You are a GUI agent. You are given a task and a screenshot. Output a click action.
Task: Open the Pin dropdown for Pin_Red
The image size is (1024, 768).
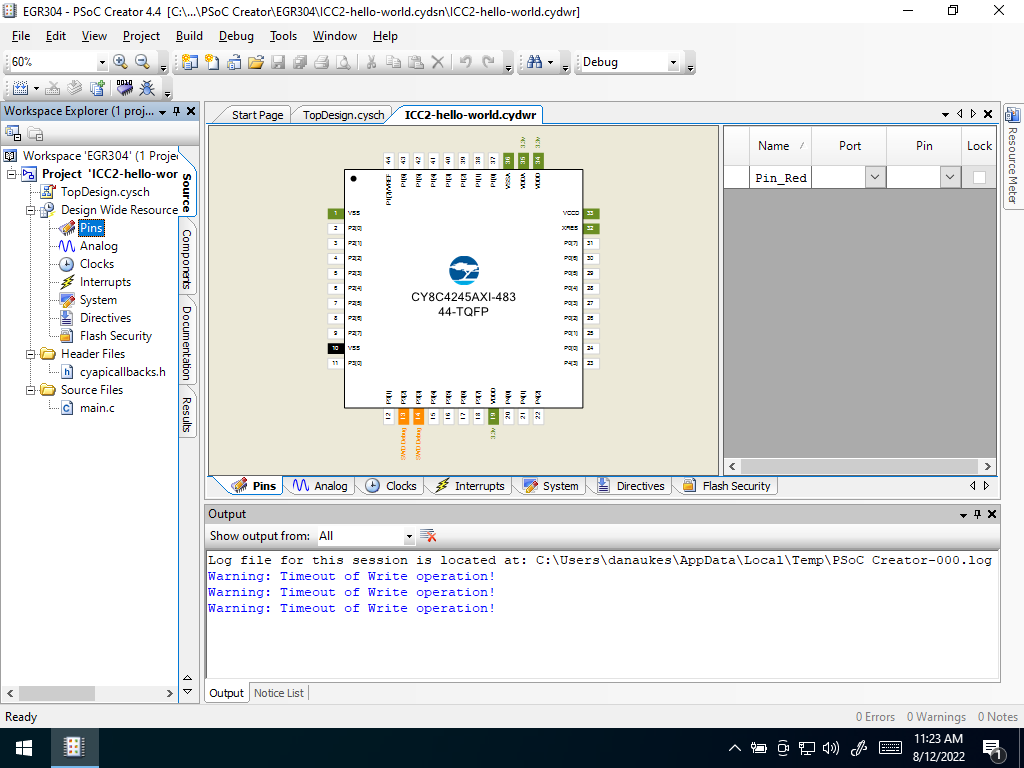click(950, 177)
